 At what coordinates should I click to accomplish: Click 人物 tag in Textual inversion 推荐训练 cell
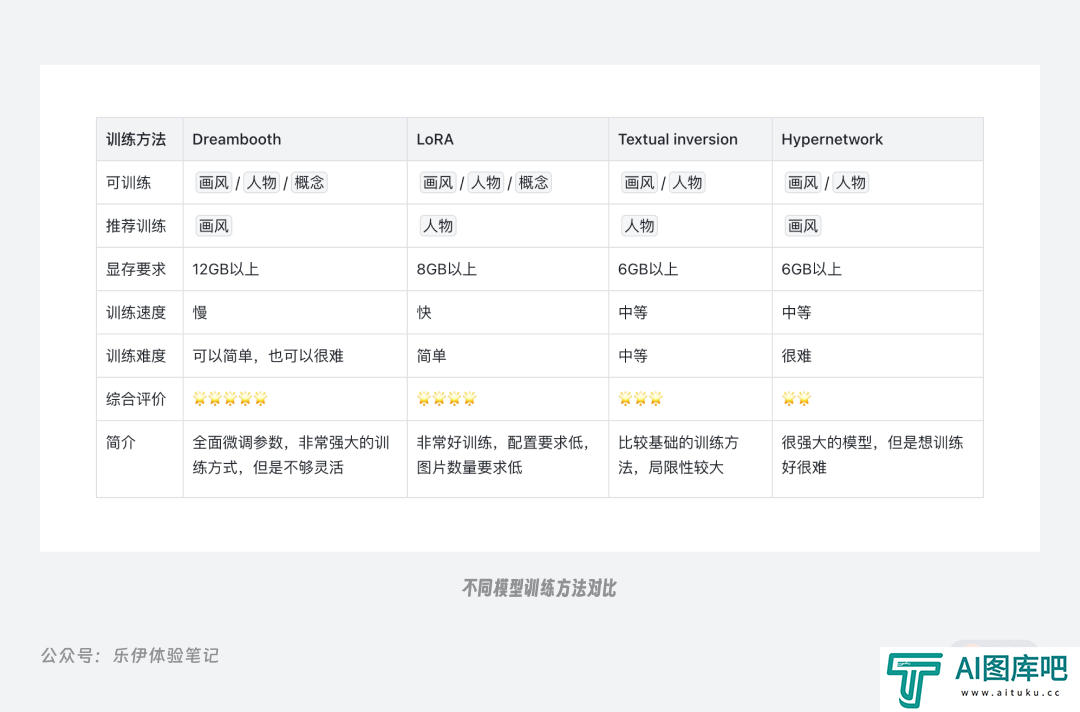[x=639, y=226]
